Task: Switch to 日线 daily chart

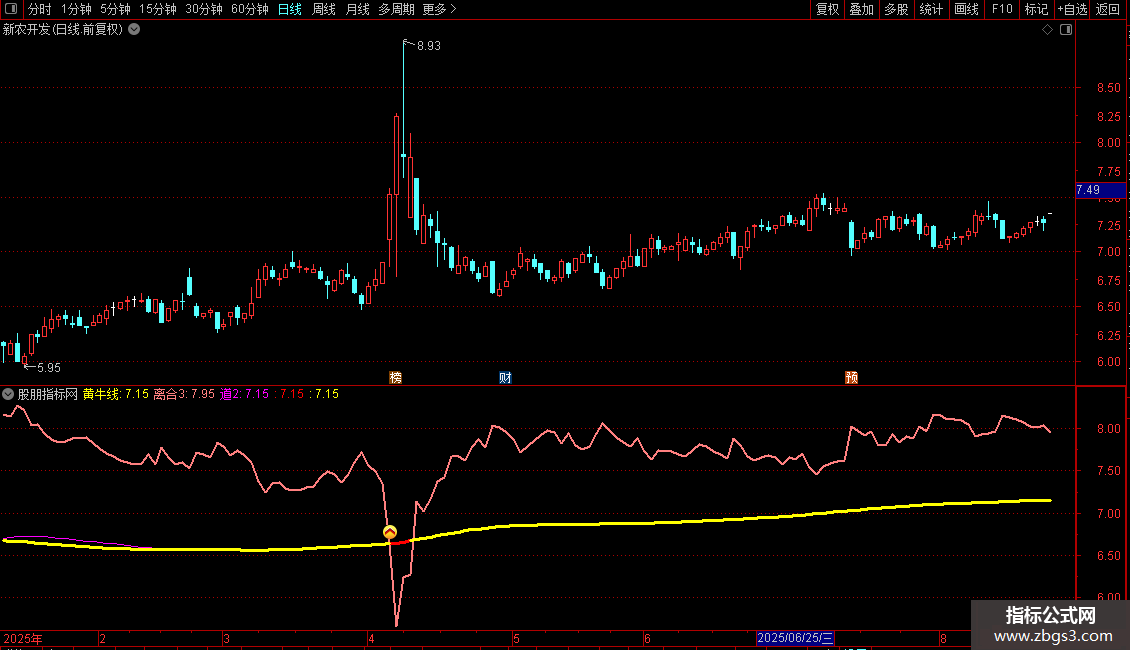Action: point(290,9)
